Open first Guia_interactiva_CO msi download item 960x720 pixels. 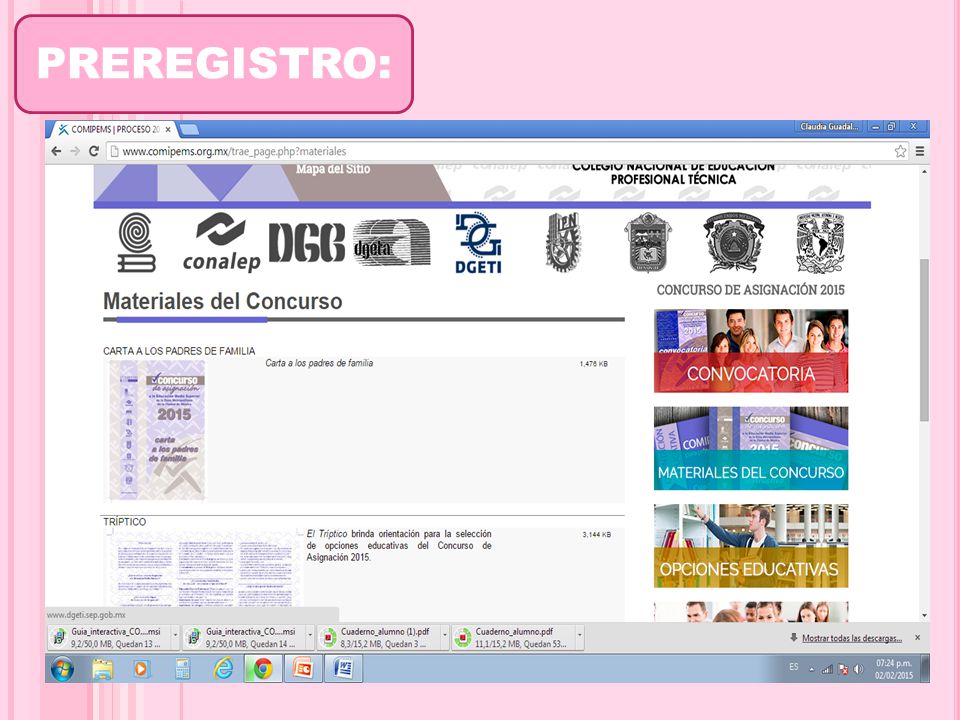[110, 637]
